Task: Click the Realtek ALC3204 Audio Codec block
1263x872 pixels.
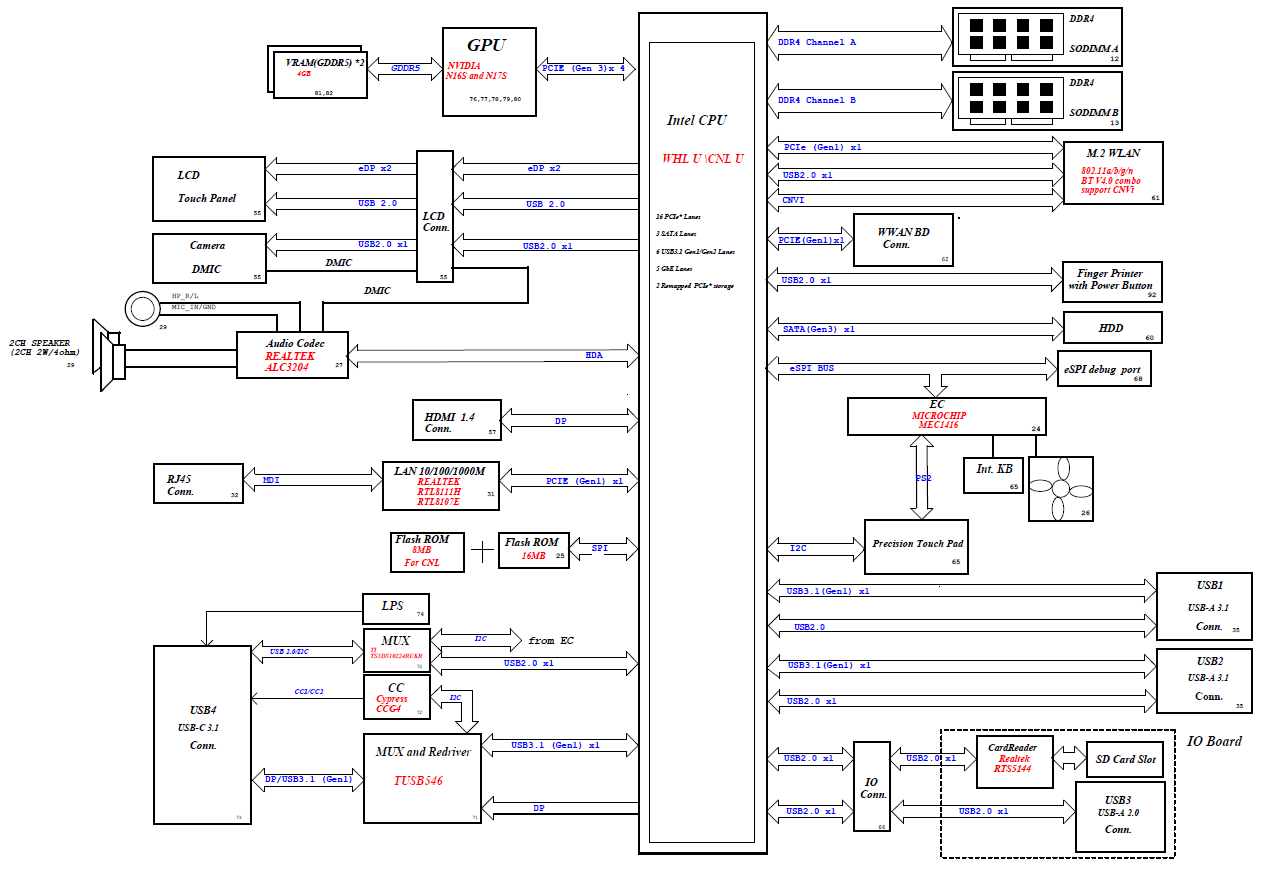Action: [292, 355]
